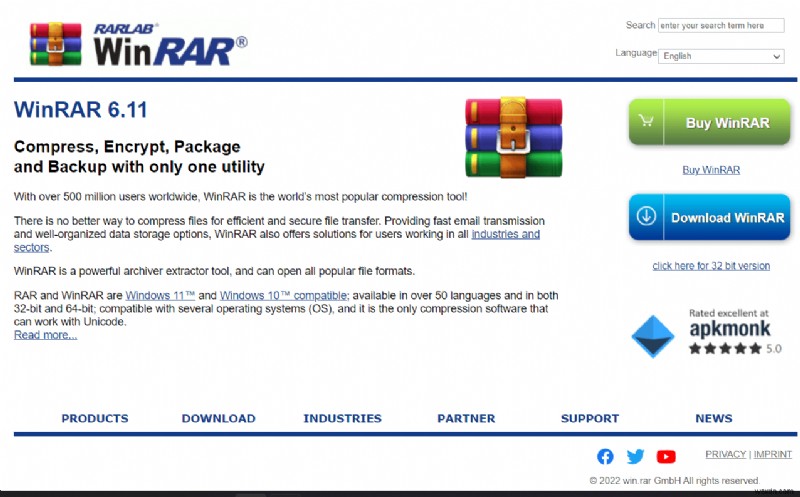Click the five-star rating under apkmonk
This screenshot has height=497, width=800.
[x=725, y=349]
